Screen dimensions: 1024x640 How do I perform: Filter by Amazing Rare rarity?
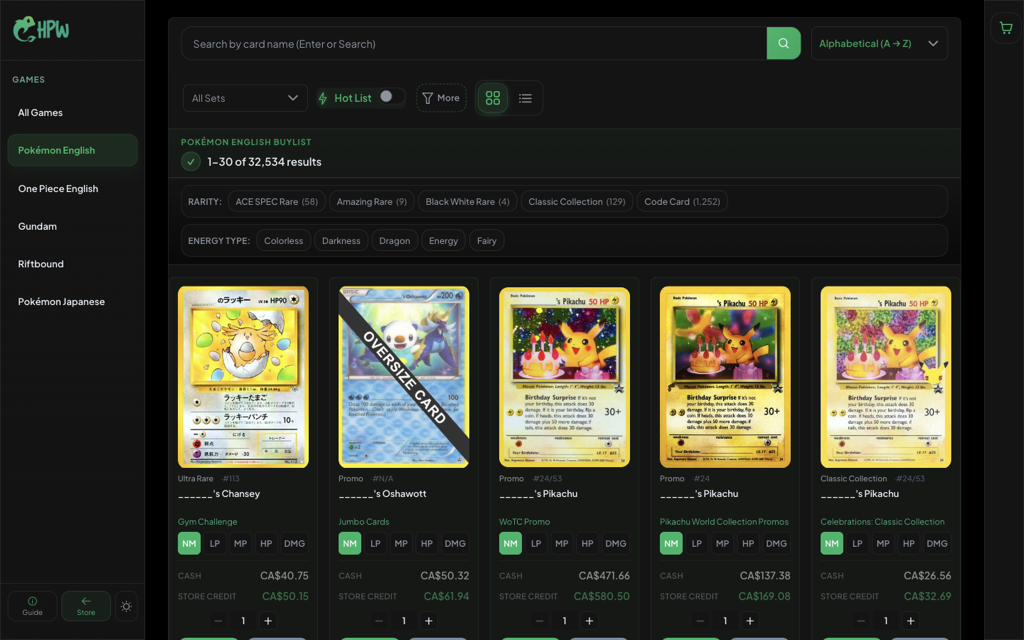[x=372, y=202]
